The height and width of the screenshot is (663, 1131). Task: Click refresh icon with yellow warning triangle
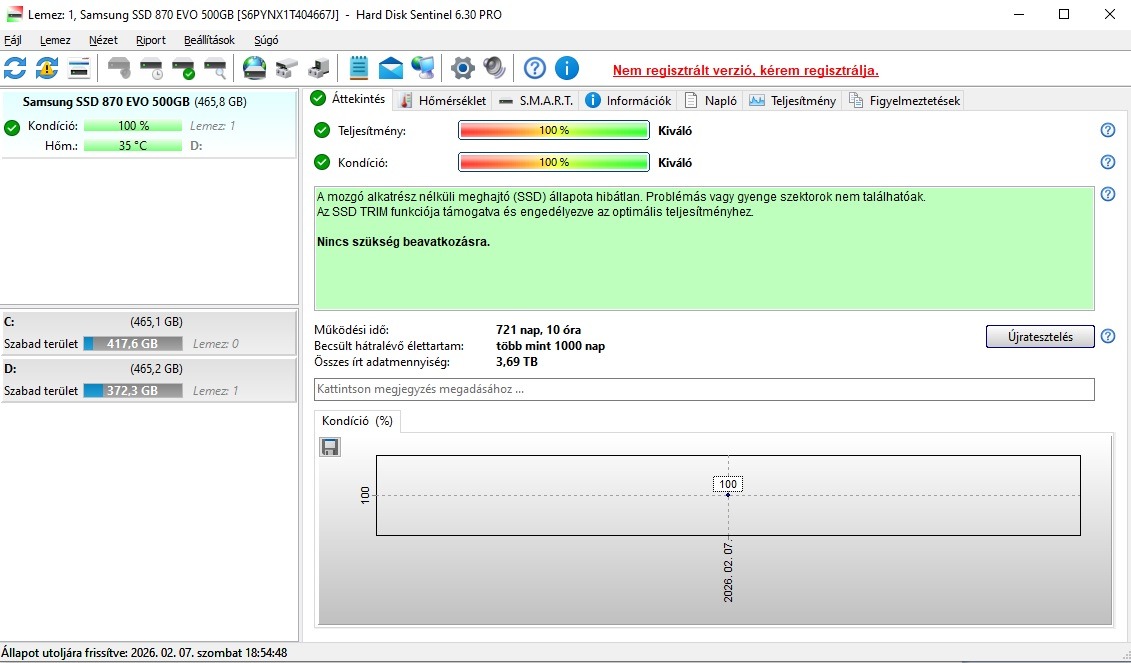47,69
